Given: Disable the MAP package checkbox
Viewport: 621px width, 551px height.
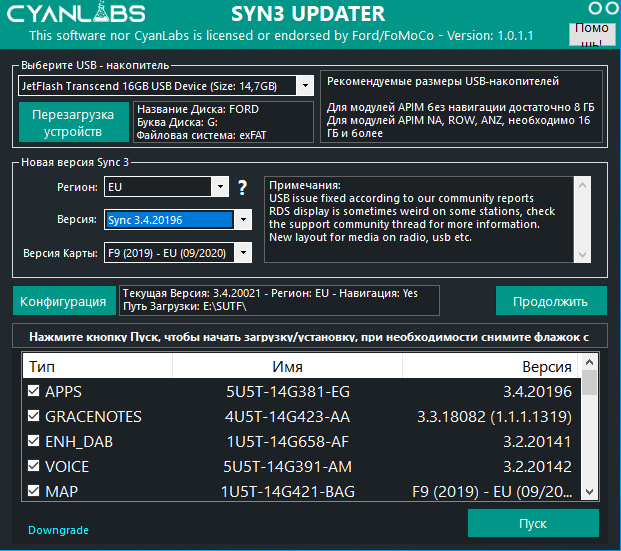Looking at the screenshot, I should coord(34,491).
